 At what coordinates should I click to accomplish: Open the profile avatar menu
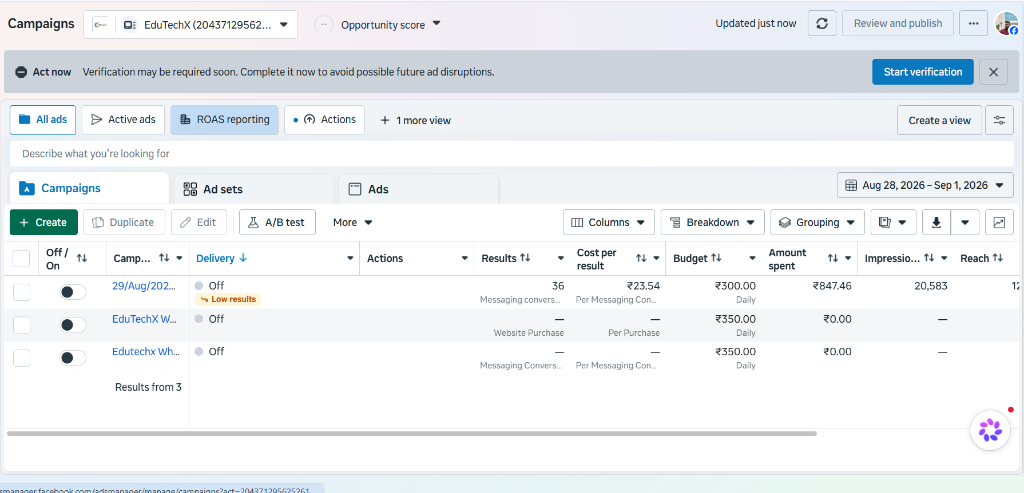tap(1006, 24)
